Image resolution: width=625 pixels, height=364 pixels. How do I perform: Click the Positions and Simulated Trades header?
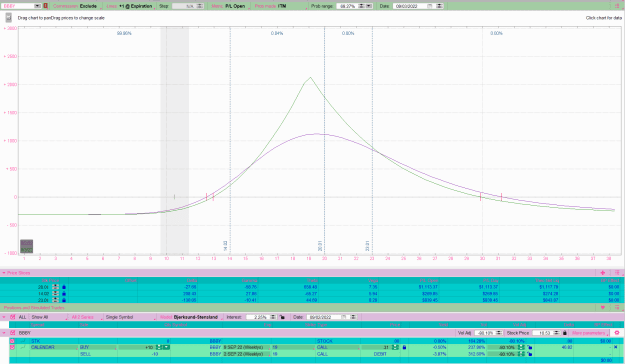pyautogui.click(x=34, y=308)
